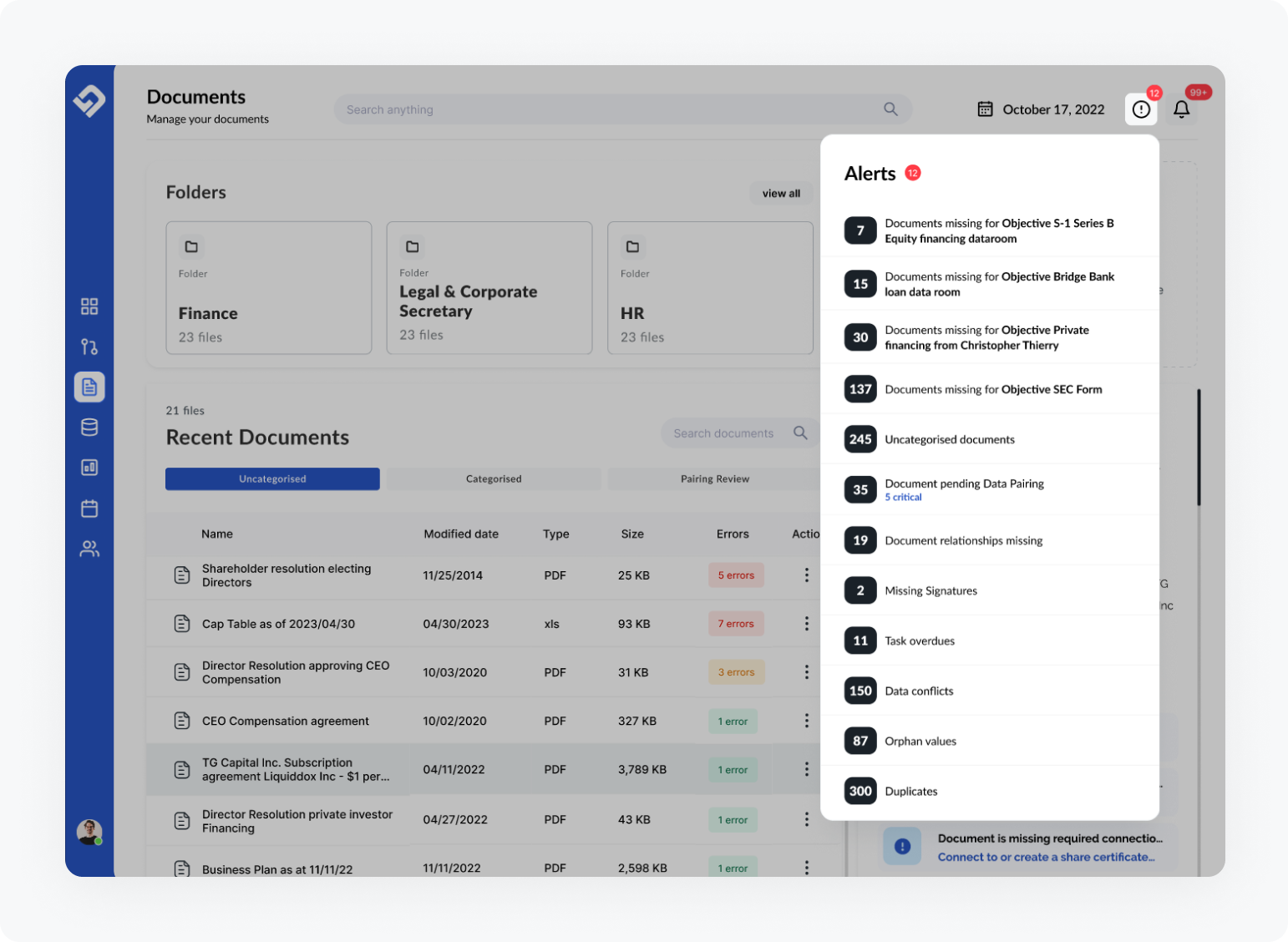Open the user avatar profile

89,832
